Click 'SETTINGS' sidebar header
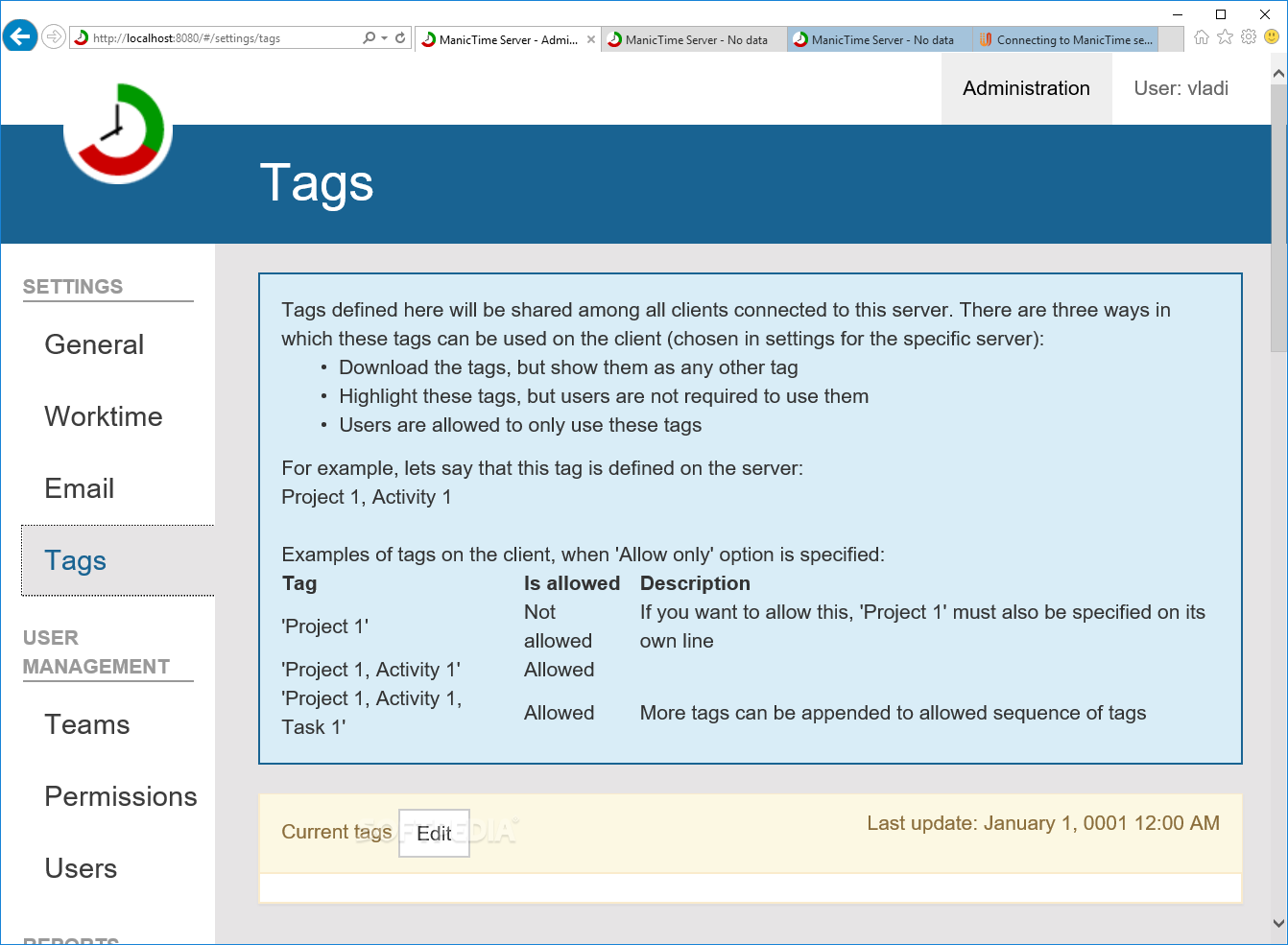 pyautogui.click(x=73, y=287)
